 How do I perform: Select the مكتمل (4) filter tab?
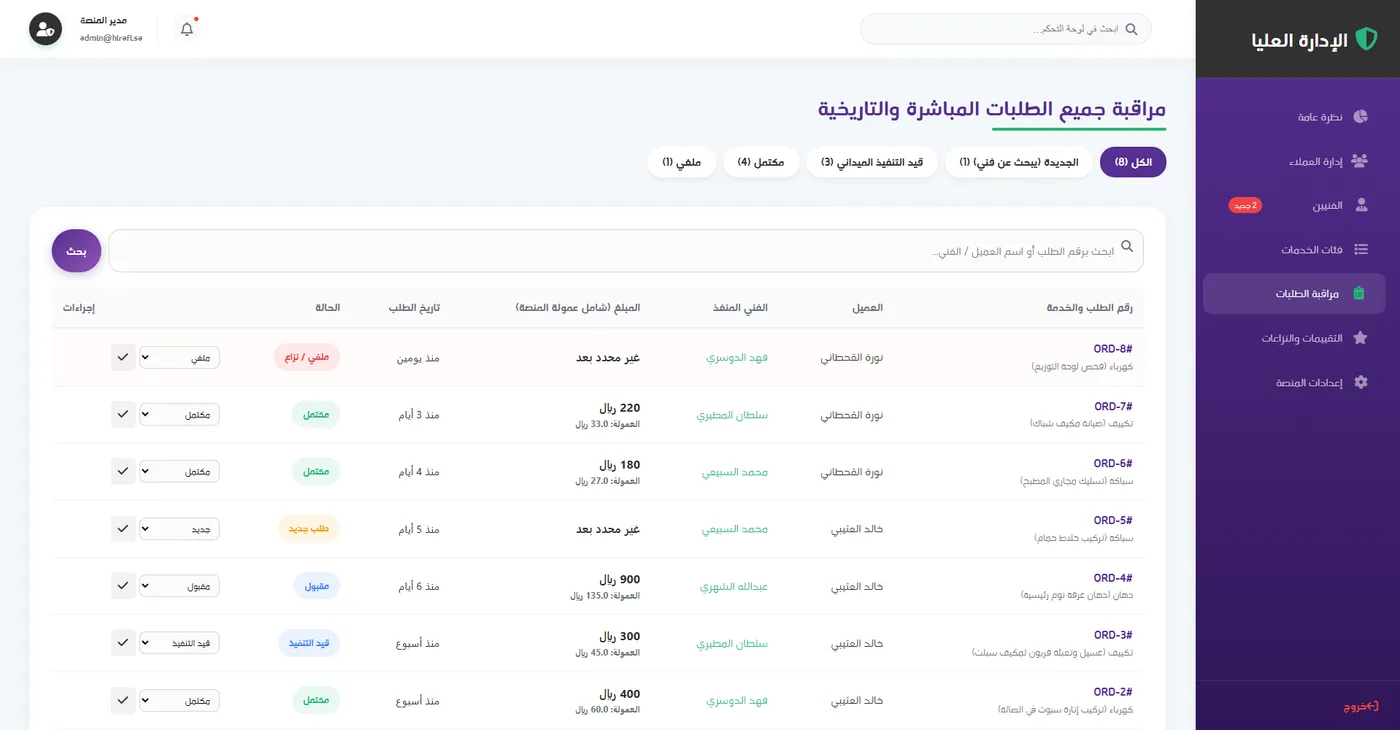[761, 162]
